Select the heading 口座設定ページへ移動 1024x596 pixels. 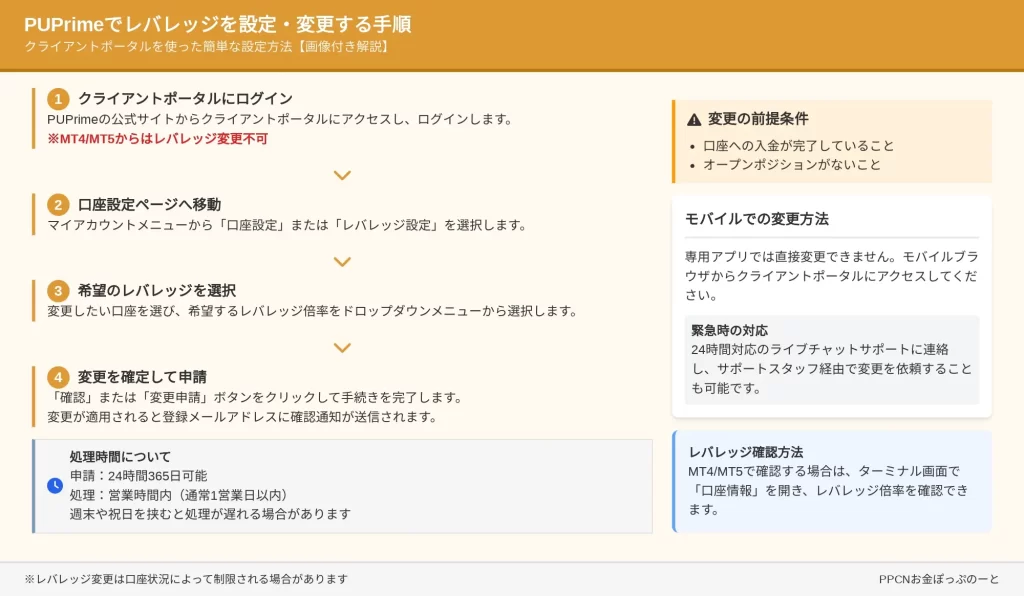(149, 204)
